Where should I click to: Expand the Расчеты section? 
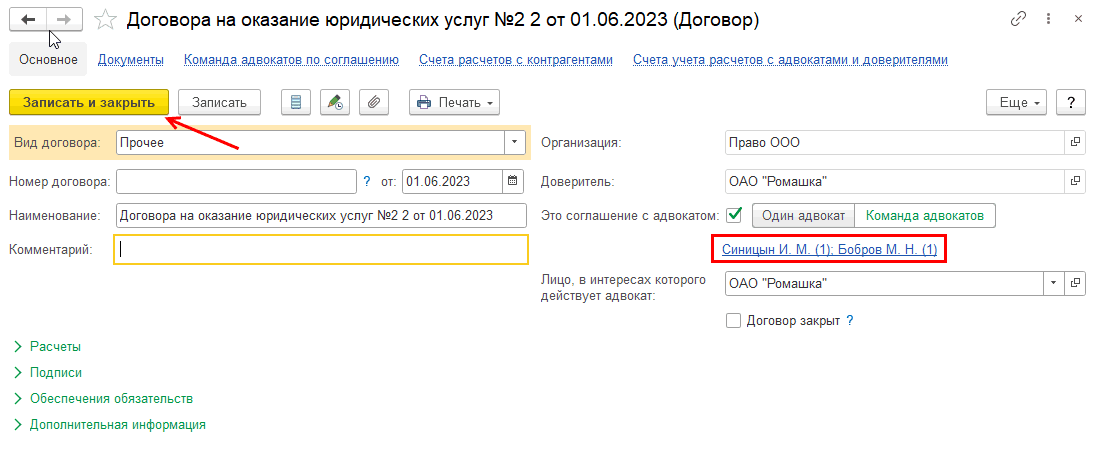click(55, 347)
